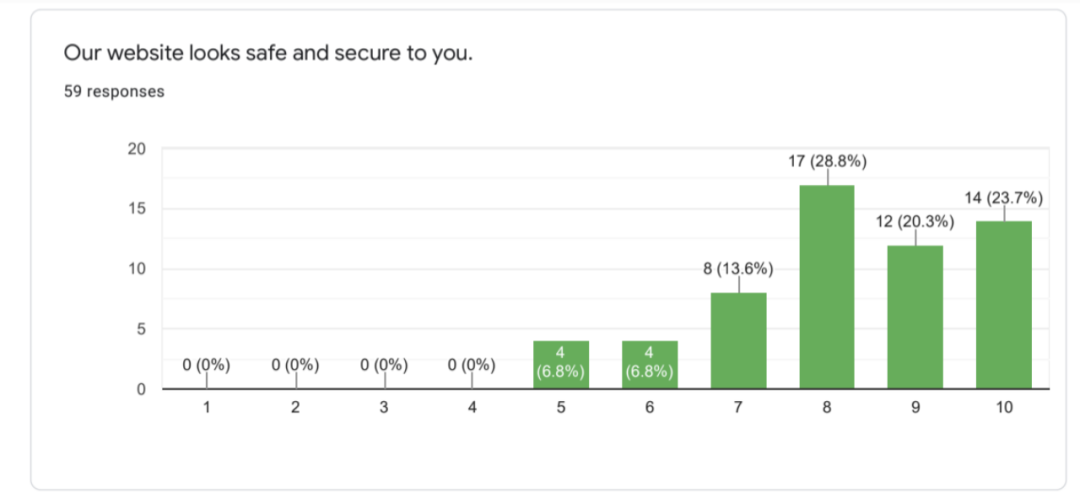This screenshot has height=504, width=1080.
Task: Click y-axis label 20
Action: pos(137,150)
